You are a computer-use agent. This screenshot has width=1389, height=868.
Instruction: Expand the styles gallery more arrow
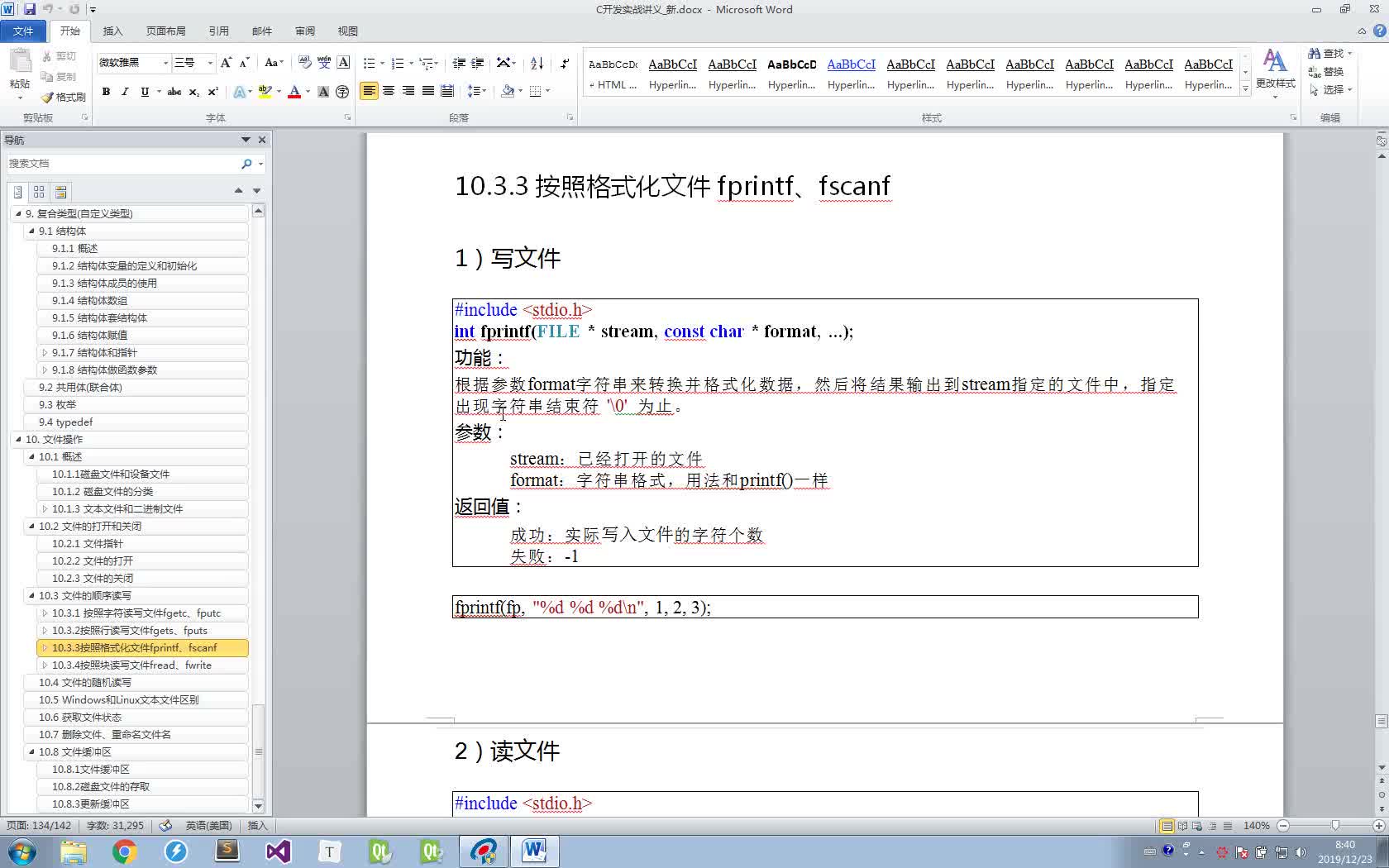click(1245, 89)
